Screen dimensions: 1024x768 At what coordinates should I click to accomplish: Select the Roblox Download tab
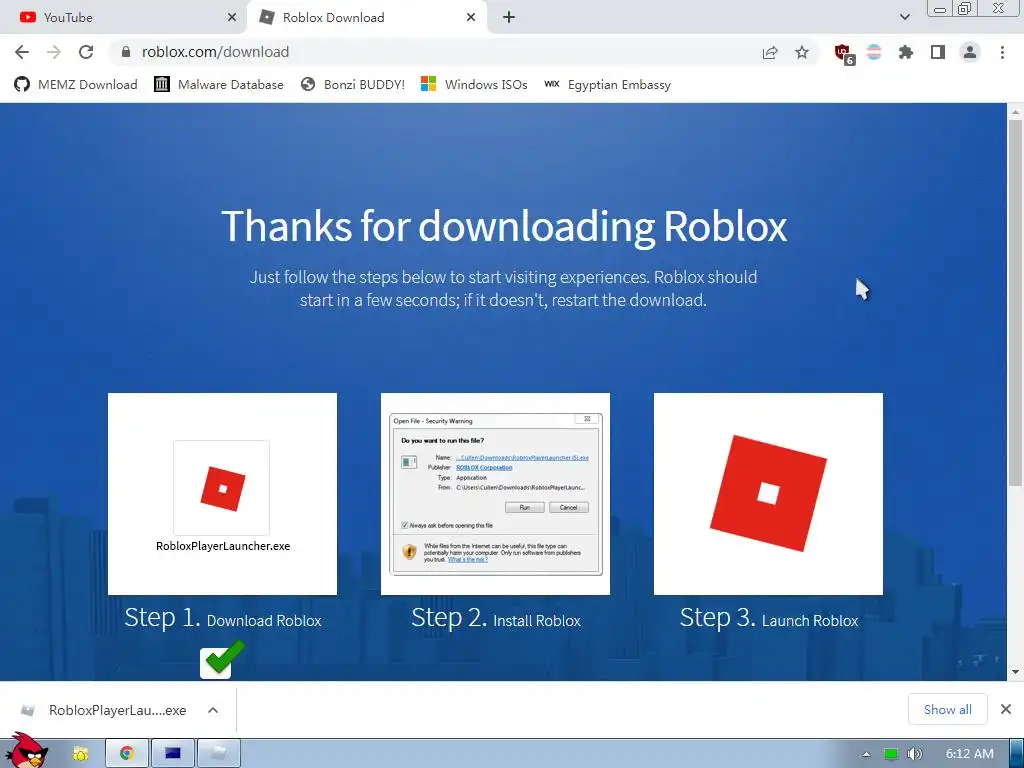[367, 18]
